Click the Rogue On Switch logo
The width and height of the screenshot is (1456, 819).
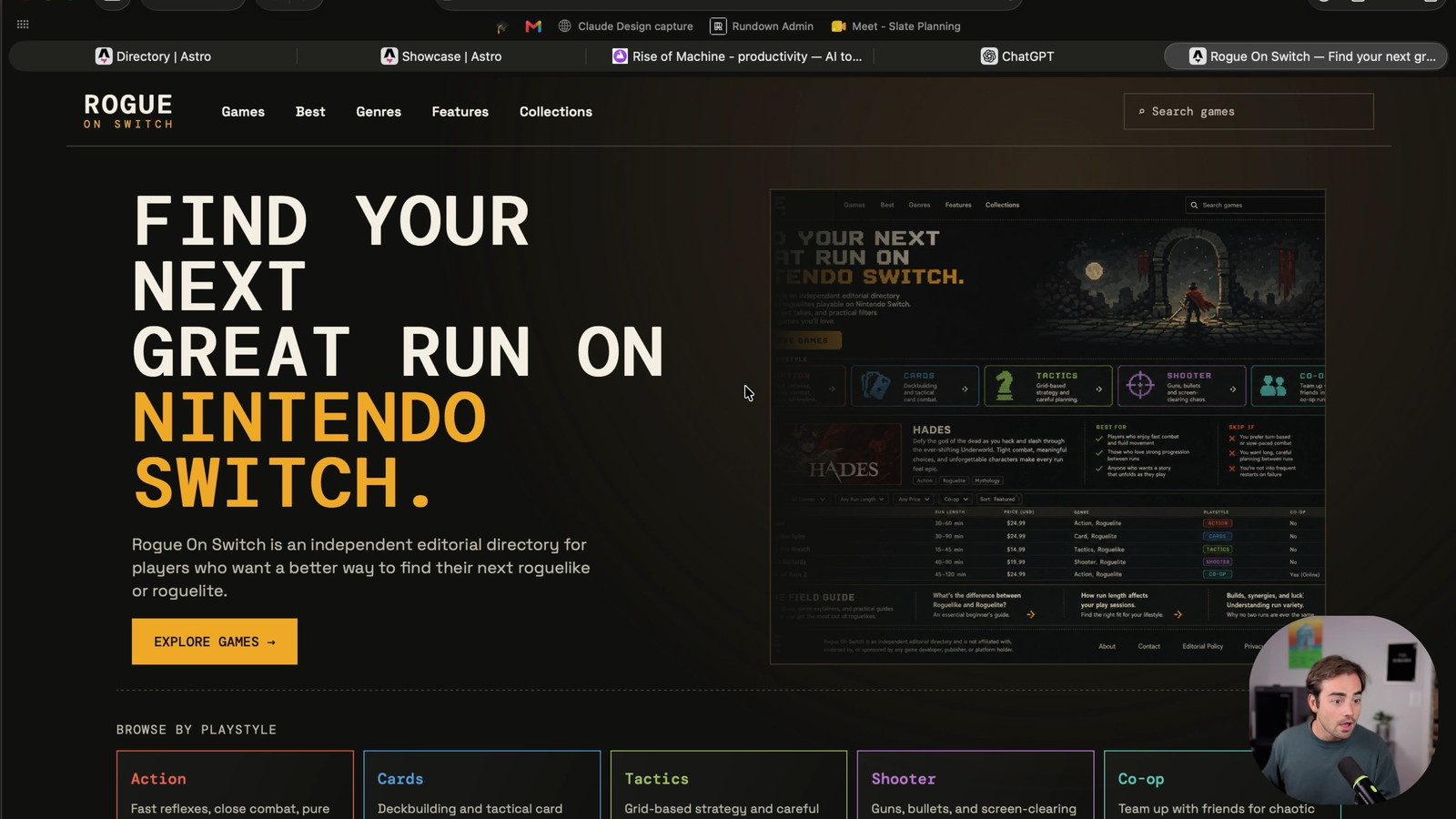point(128,111)
